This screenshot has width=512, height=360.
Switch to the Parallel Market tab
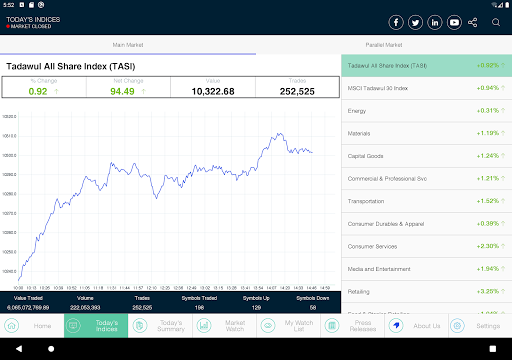click(384, 45)
